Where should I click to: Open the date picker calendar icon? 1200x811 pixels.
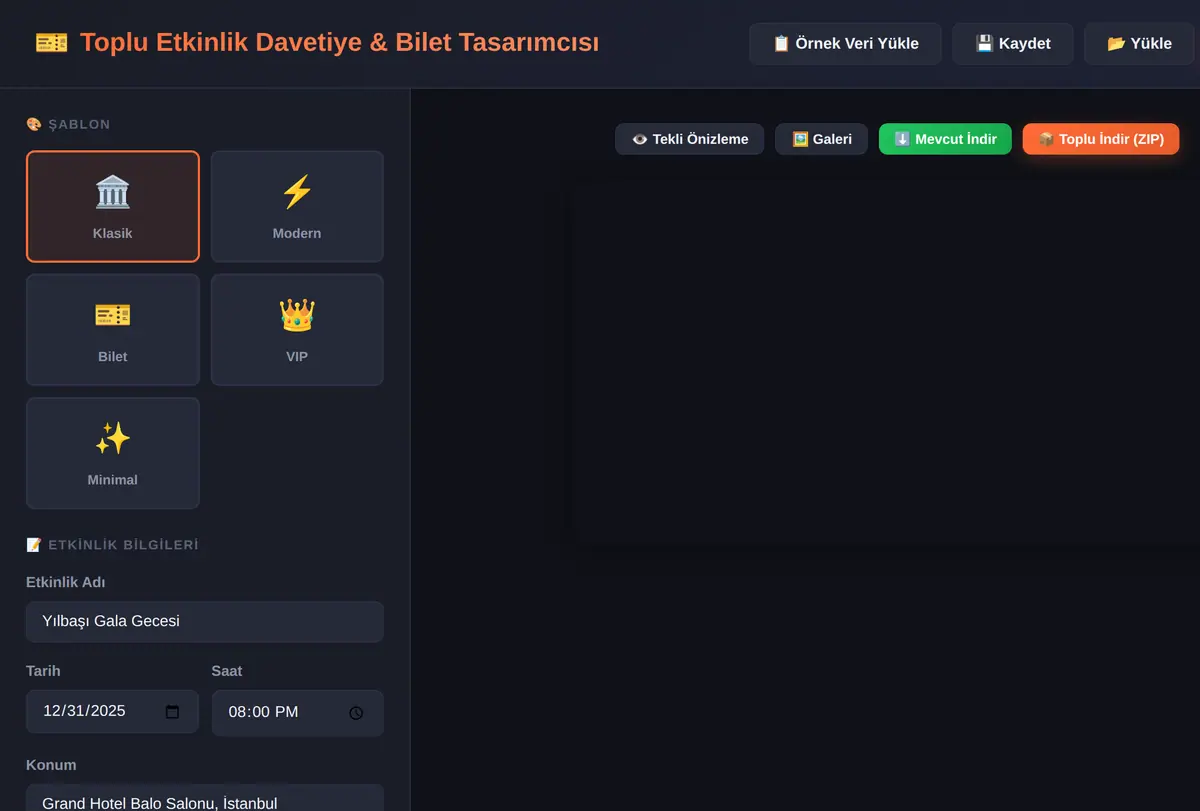pos(172,712)
